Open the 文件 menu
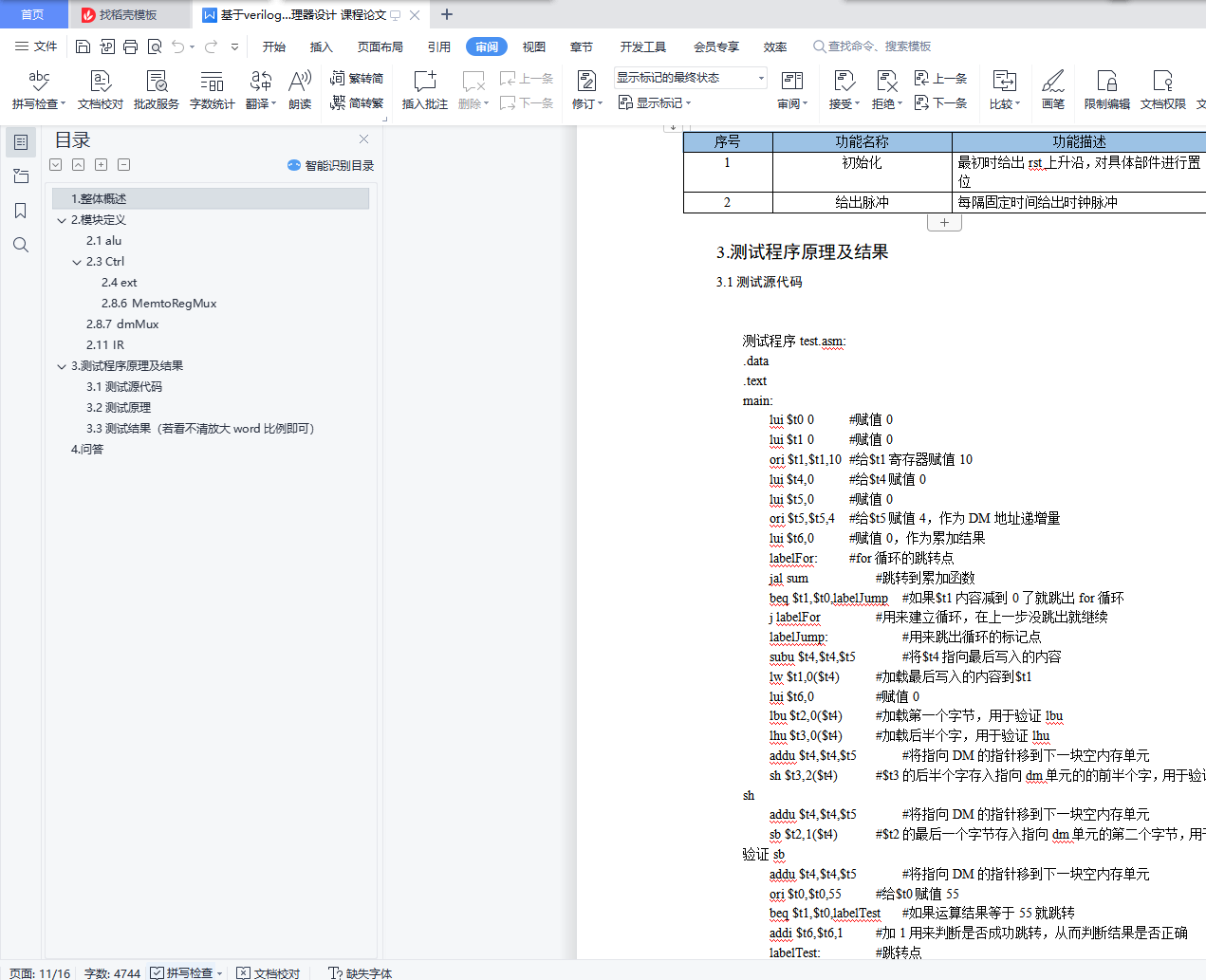1206x980 pixels. (x=36, y=46)
